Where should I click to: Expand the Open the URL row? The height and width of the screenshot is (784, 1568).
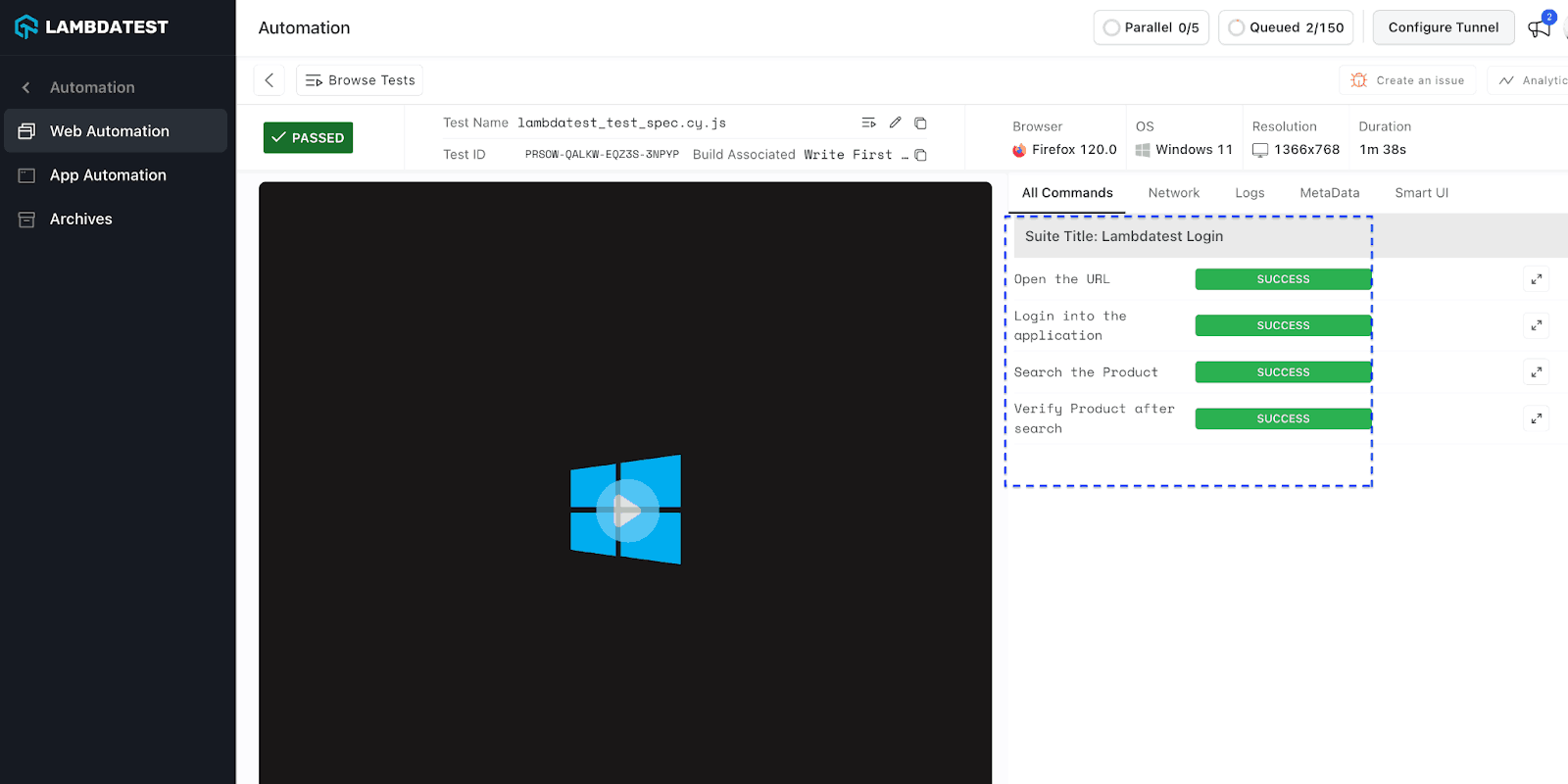tap(1537, 279)
